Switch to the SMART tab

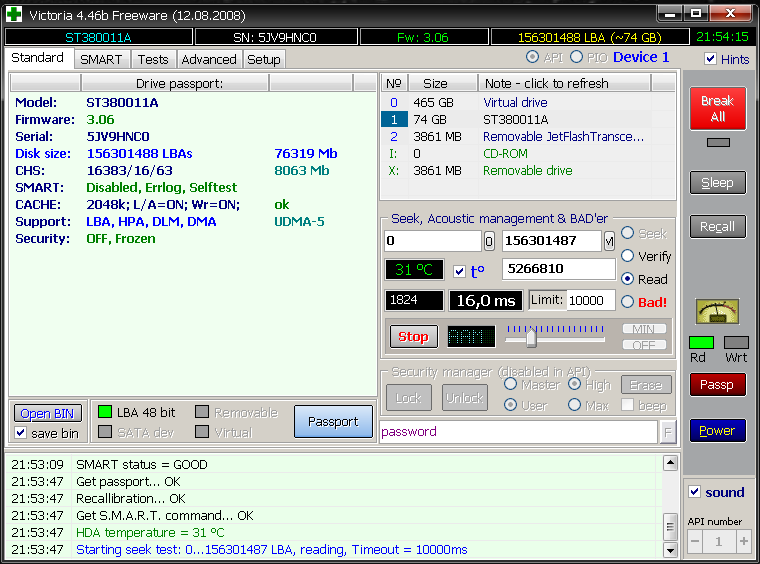[101, 59]
